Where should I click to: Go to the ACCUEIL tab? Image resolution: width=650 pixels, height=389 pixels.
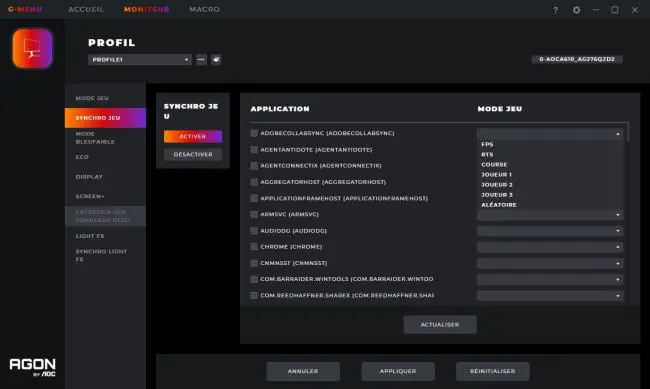click(86, 9)
